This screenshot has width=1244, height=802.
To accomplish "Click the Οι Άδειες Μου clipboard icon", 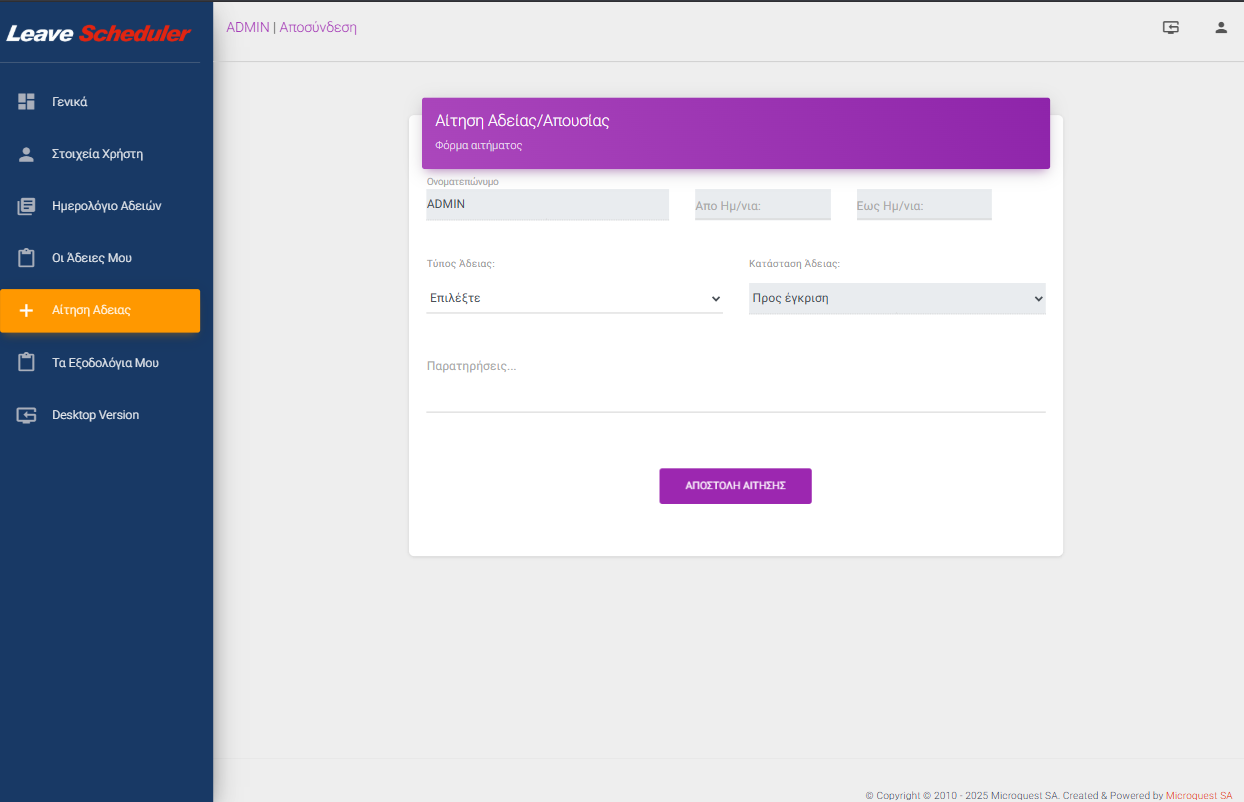I will (x=27, y=258).
